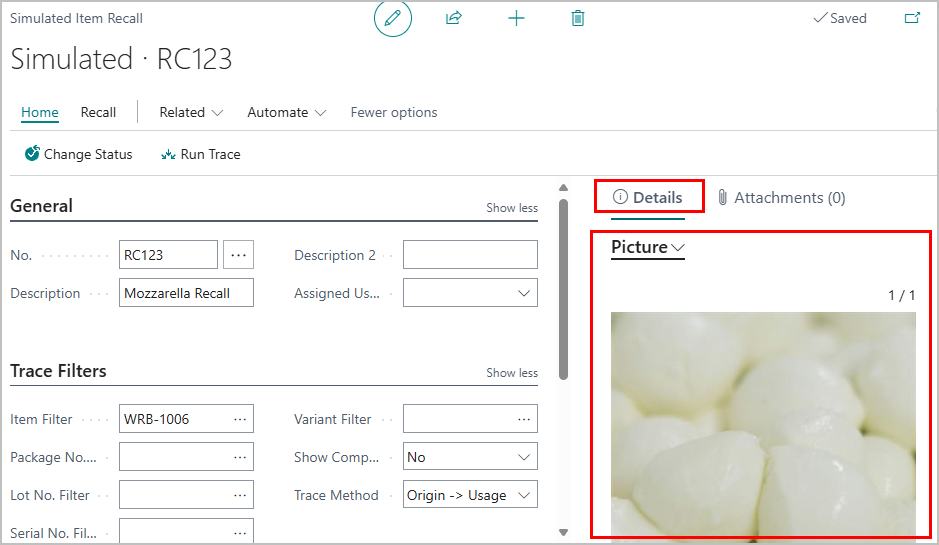Expand the Automate menu

(x=286, y=112)
